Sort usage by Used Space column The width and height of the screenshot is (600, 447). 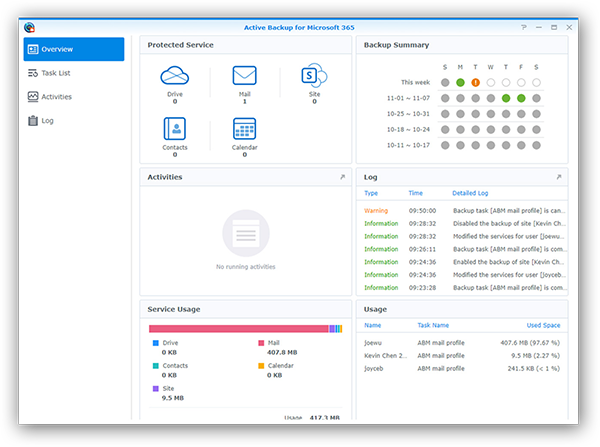[x=543, y=325]
